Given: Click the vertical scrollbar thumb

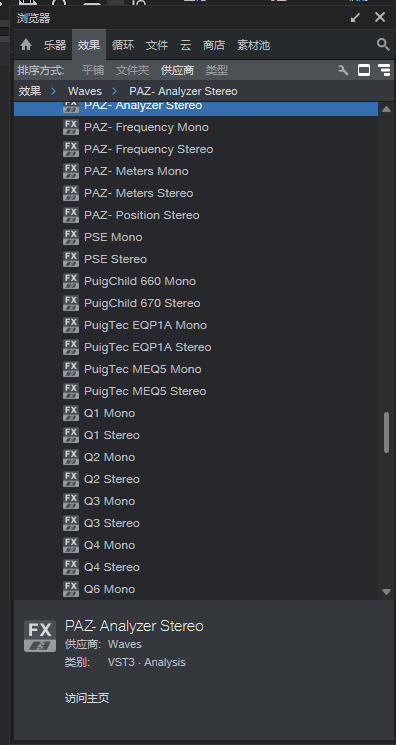Looking at the screenshot, I should (386, 432).
